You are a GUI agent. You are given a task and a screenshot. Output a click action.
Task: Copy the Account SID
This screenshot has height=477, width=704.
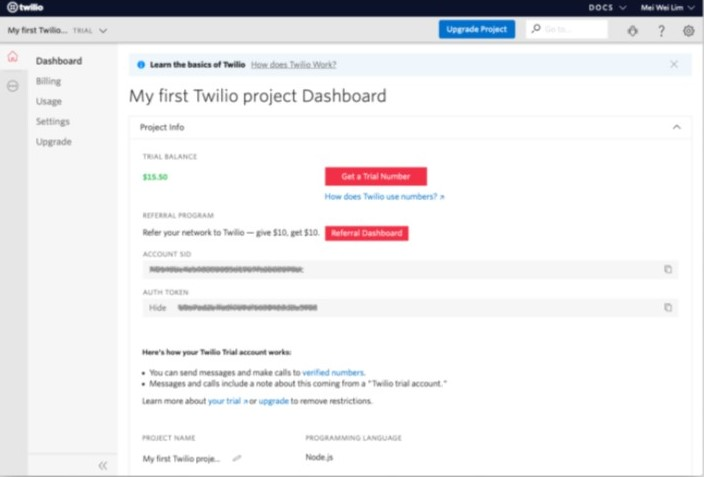[x=668, y=269]
